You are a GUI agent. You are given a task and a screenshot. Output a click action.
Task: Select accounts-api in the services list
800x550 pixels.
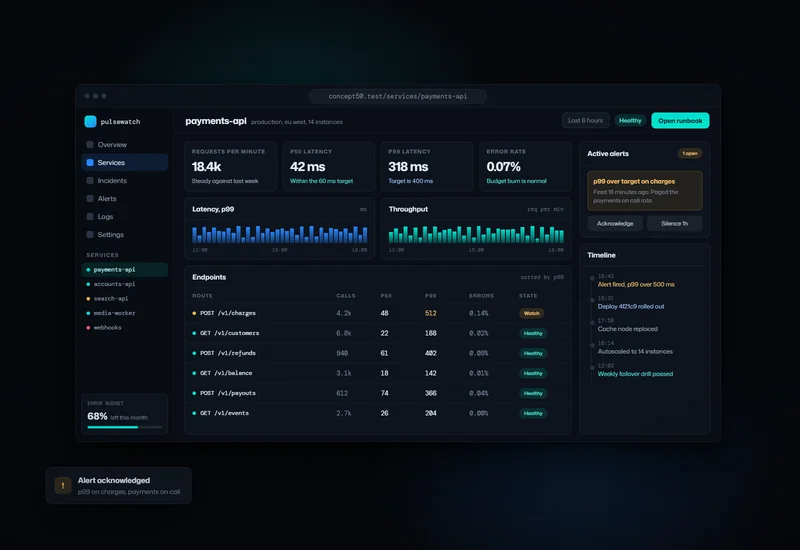click(x=124, y=284)
